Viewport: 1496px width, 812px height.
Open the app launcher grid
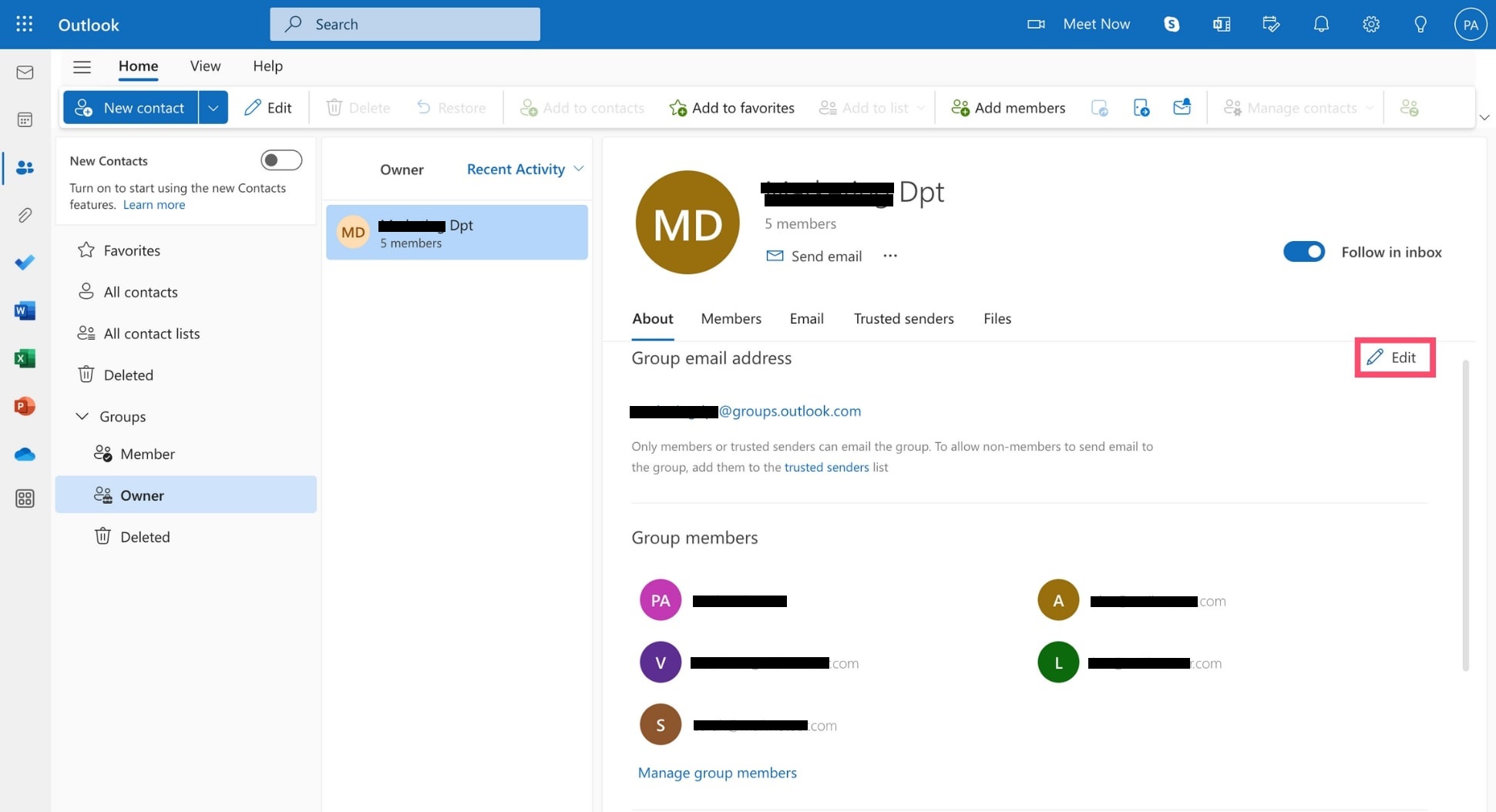25,24
